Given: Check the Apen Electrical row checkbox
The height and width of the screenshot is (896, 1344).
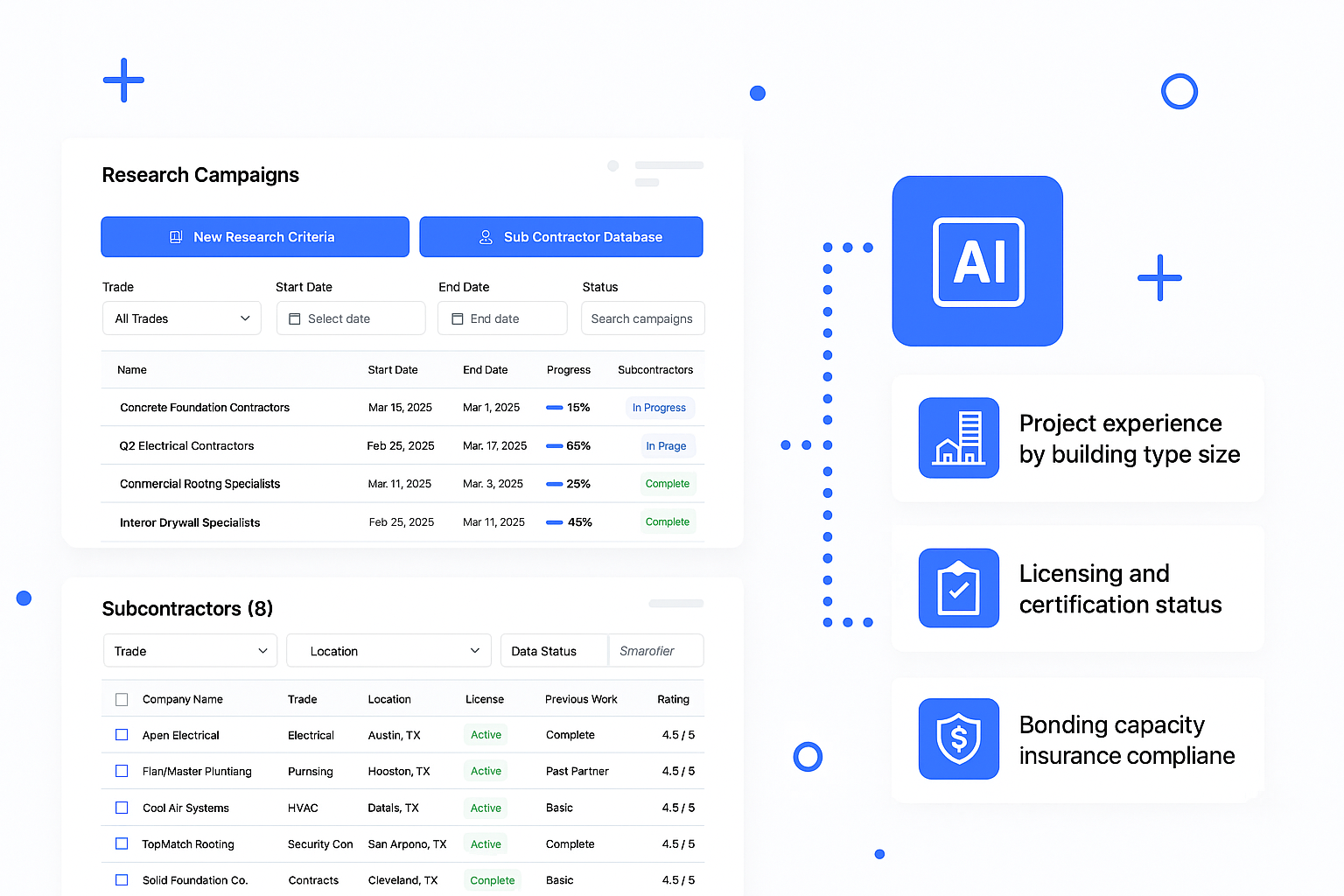Looking at the screenshot, I should 122,735.
